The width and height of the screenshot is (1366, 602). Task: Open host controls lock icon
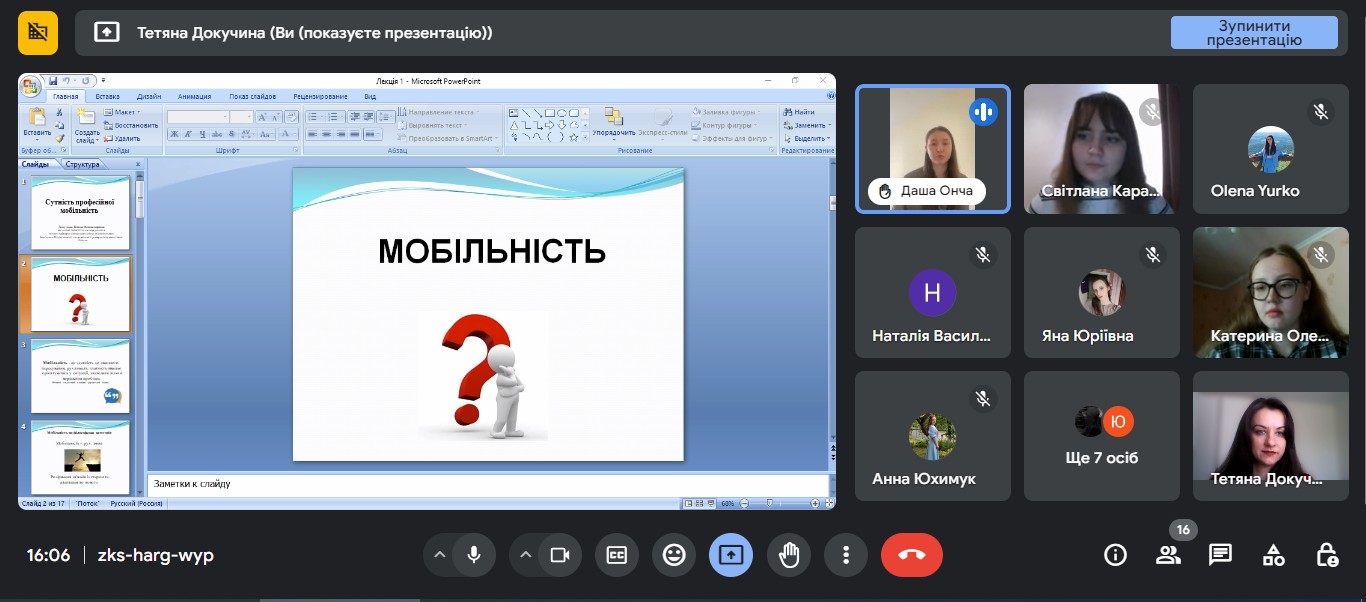(1326, 555)
